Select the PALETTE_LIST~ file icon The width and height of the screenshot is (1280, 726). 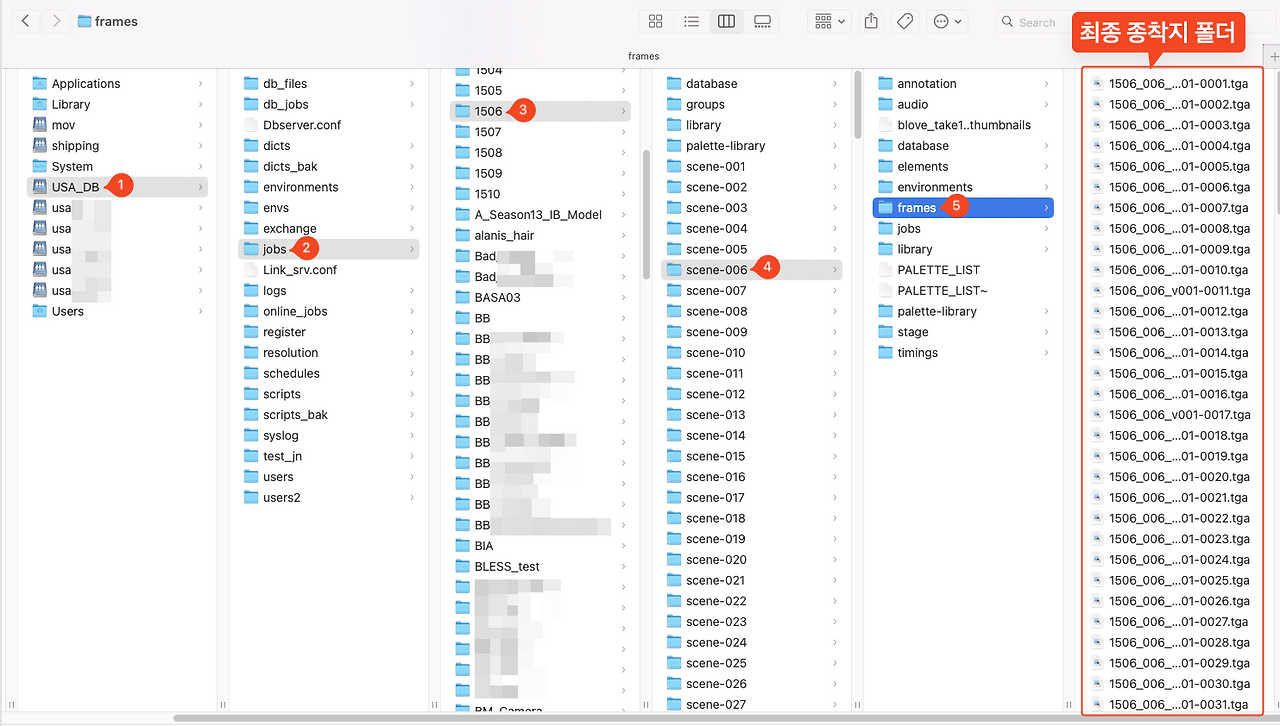(885, 291)
